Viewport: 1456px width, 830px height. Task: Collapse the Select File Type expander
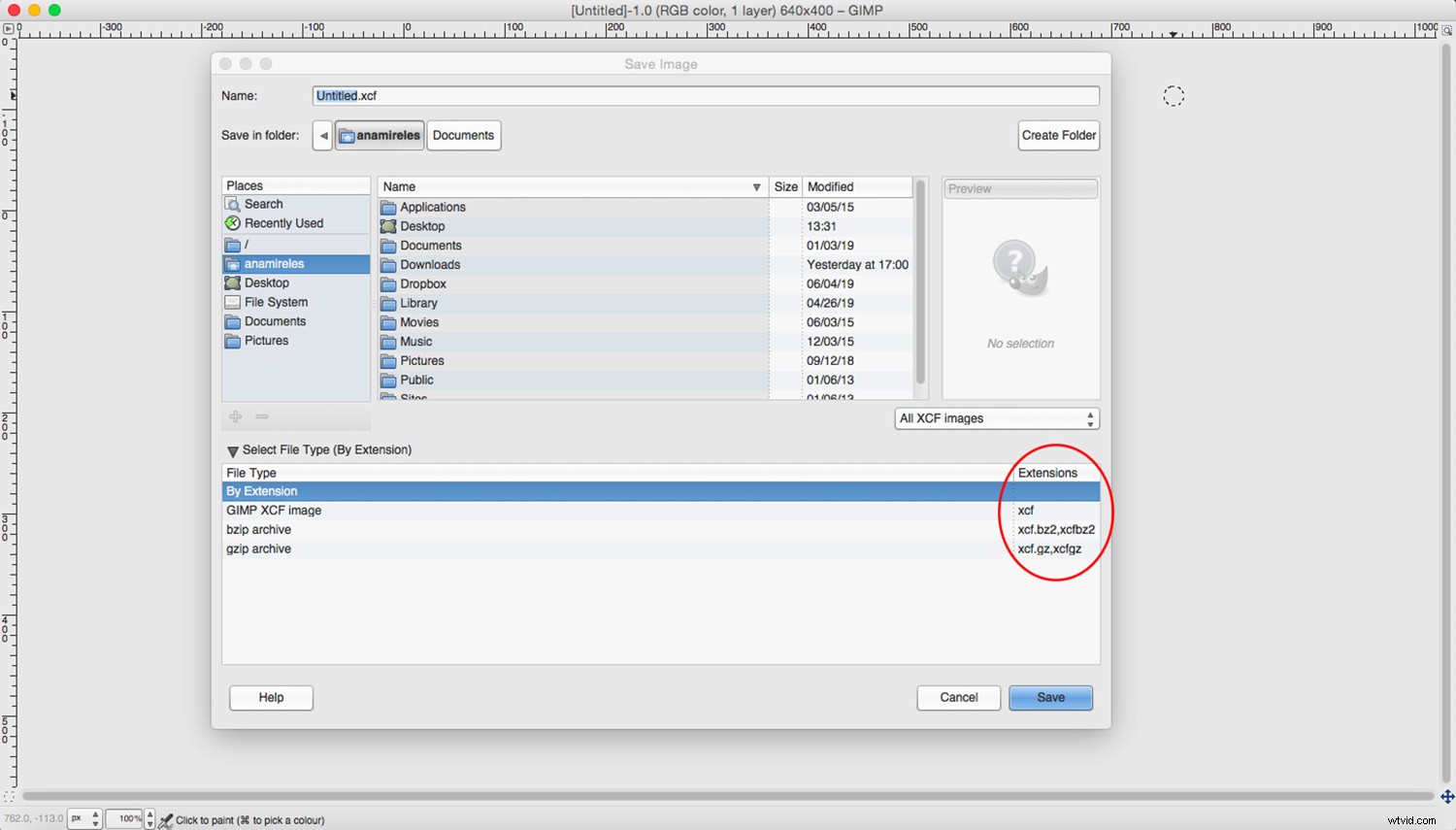pyautogui.click(x=233, y=451)
